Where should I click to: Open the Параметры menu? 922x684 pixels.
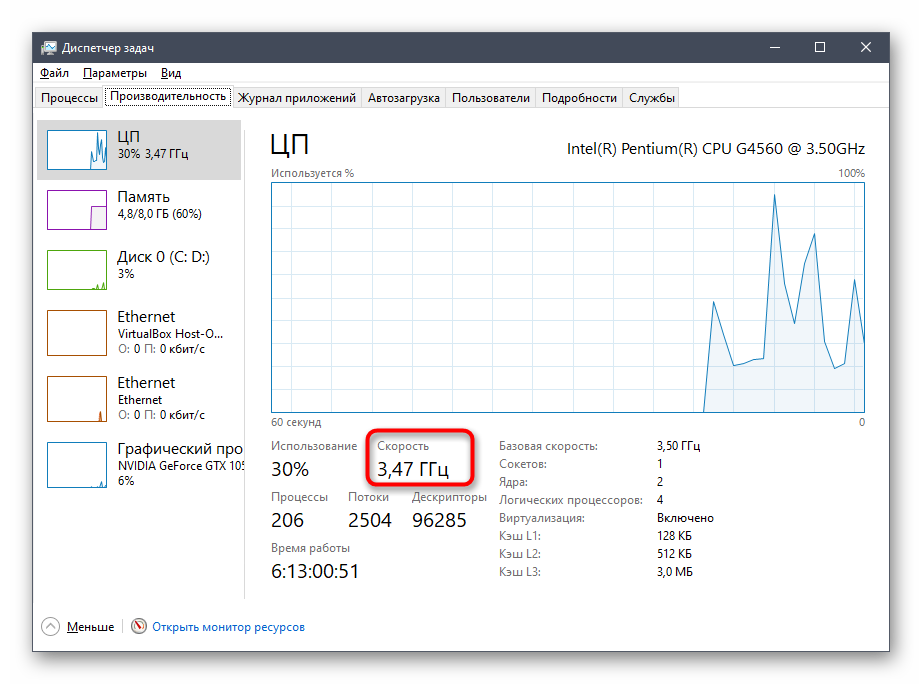tap(114, 73)
